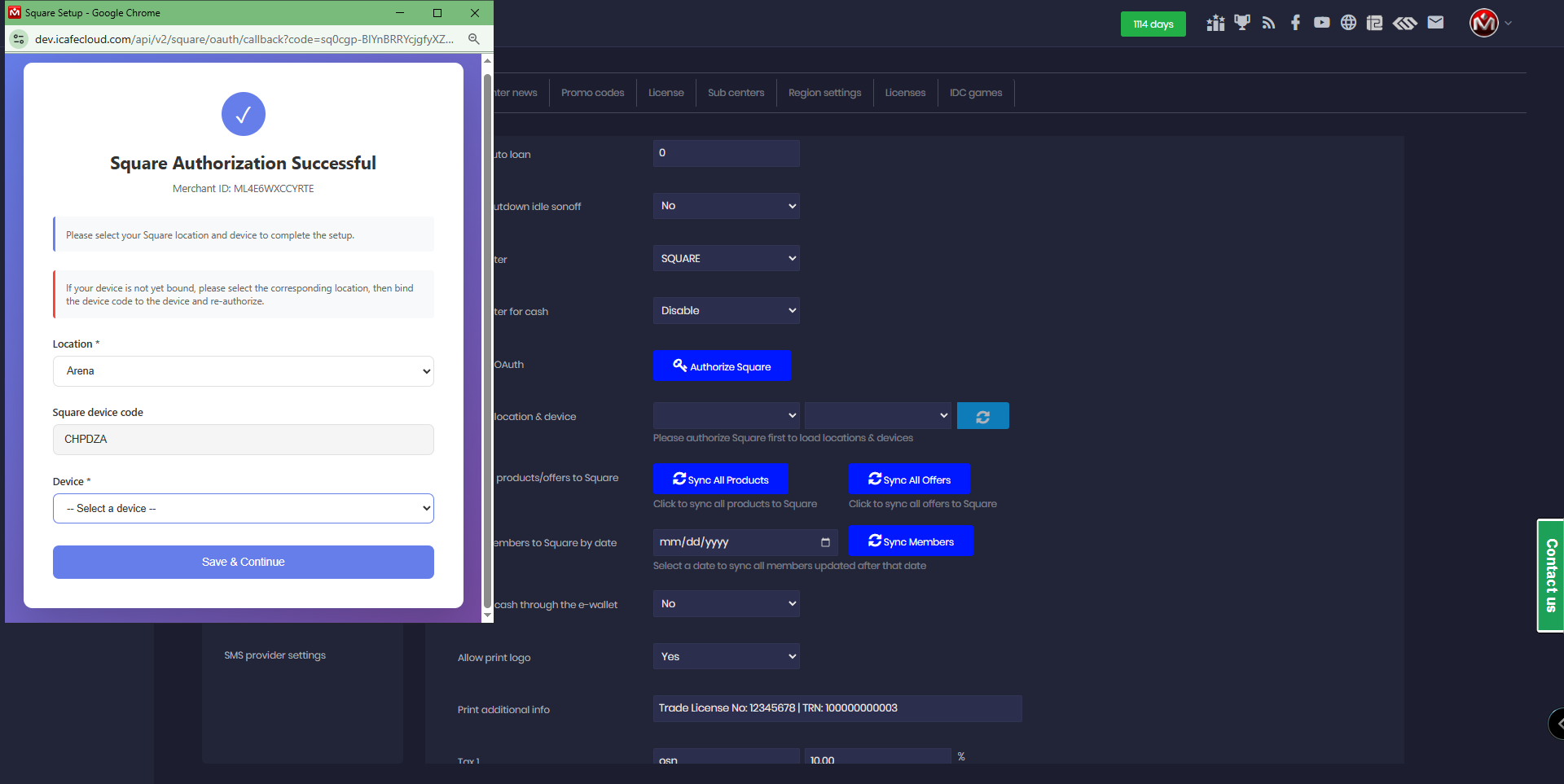1564x784 pixels.
Task: Click the Print additional info text field
Action: coord(837,708)
